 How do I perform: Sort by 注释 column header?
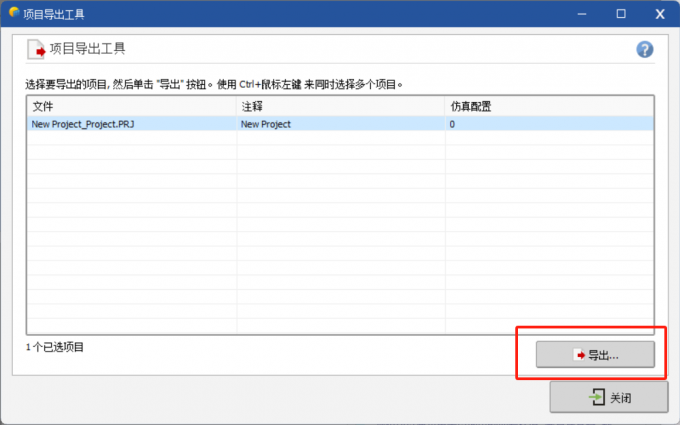(x=341, y=106)
